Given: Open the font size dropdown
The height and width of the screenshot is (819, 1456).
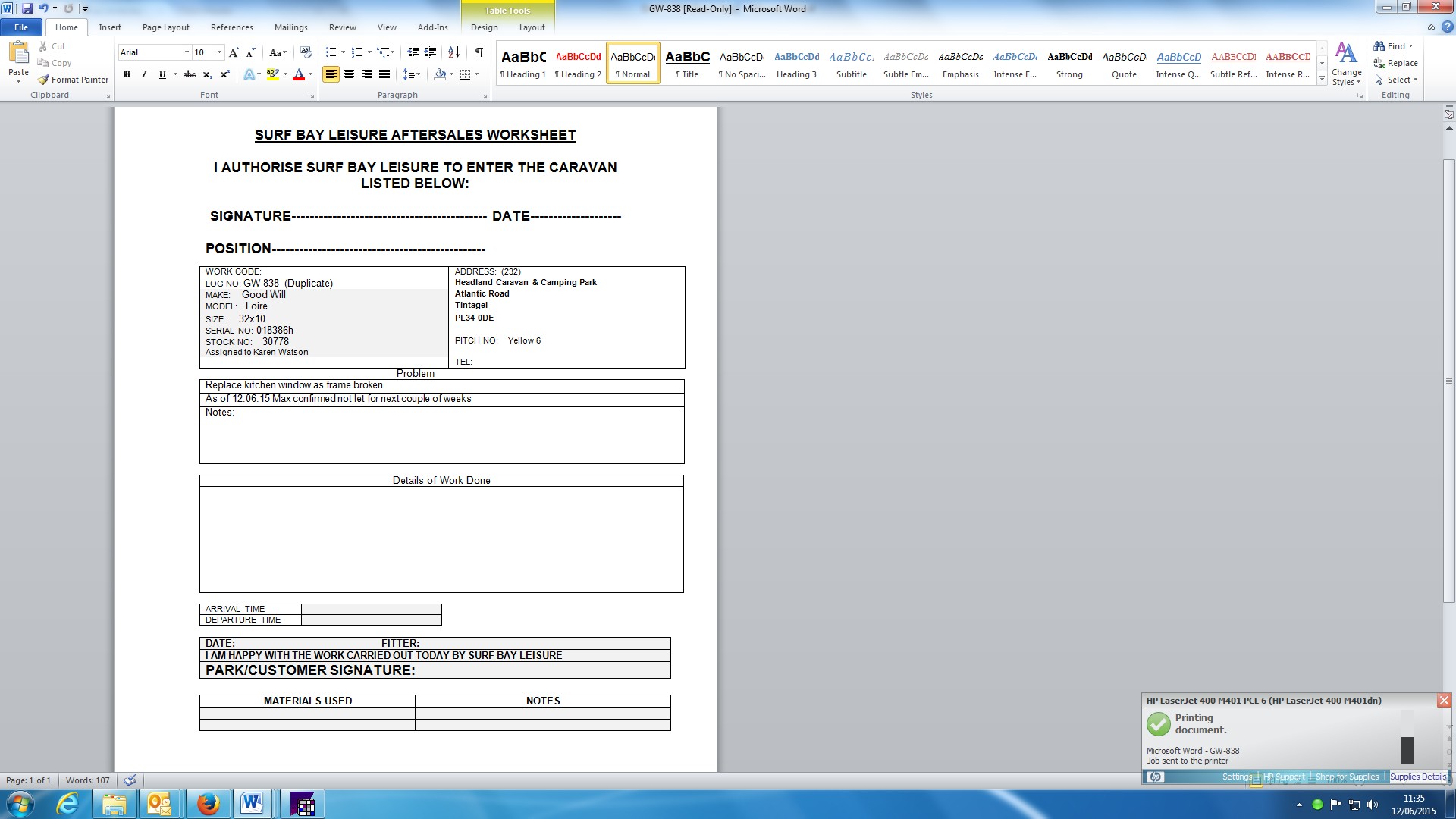Looking at the screenshot, I should coord(220,52).
